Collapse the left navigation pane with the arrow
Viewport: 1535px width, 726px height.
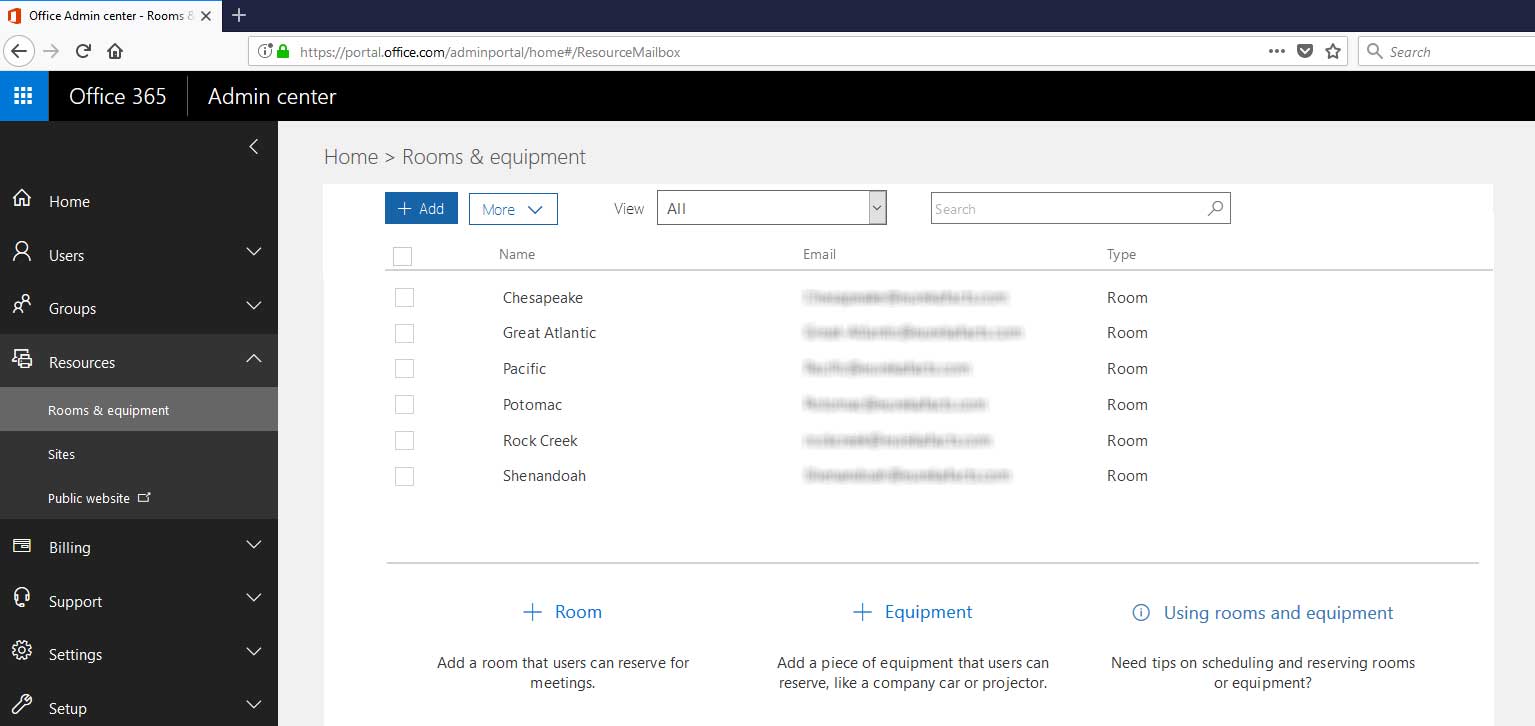pos(253,147)
